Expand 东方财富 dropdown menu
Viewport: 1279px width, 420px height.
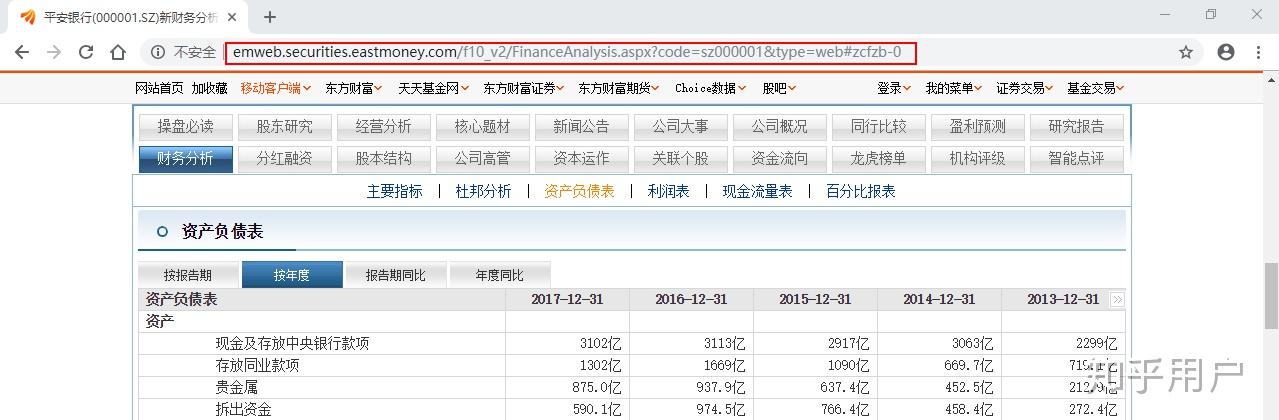(354, 88)
